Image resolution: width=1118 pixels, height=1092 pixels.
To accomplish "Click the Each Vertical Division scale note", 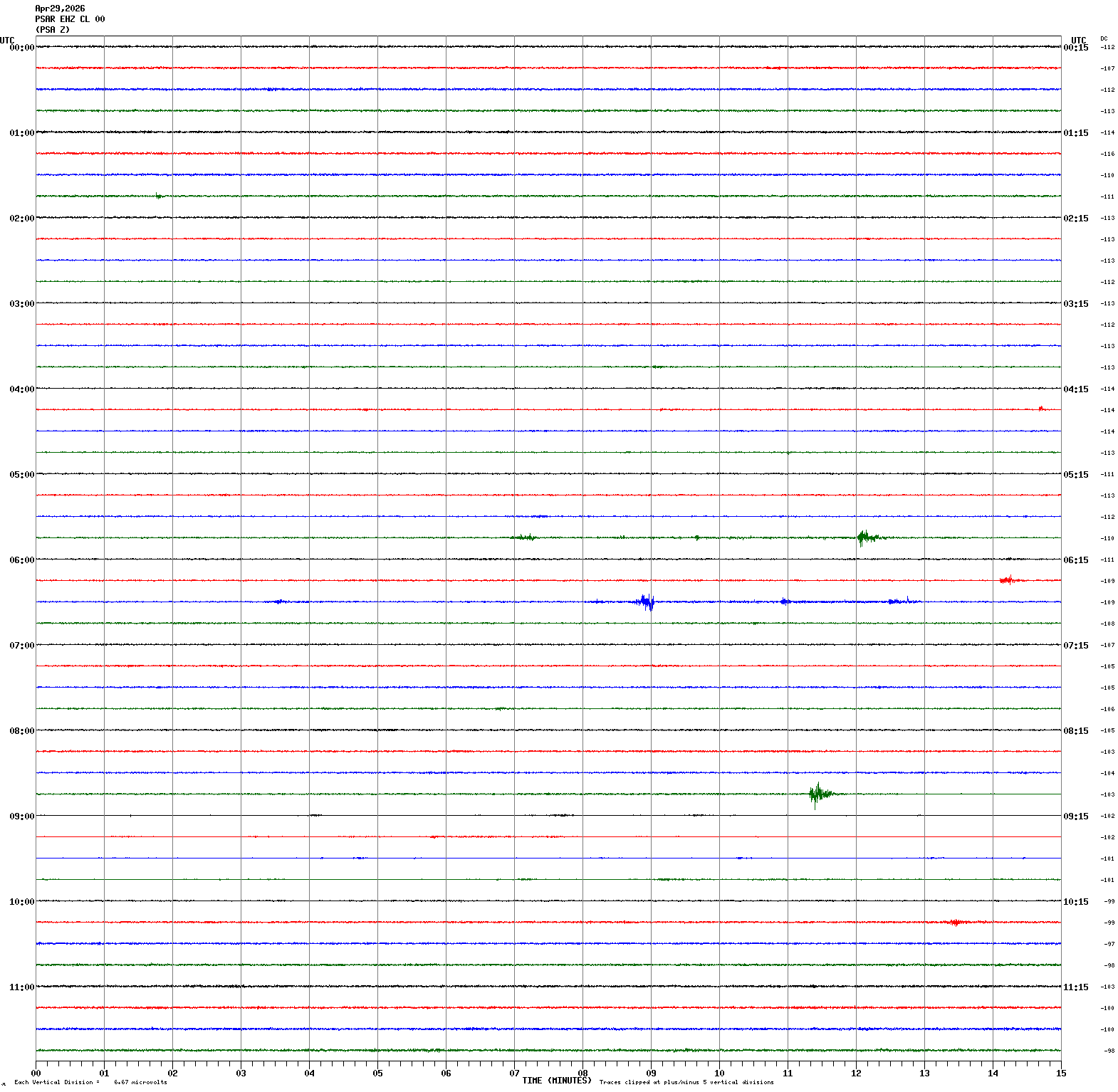I will 90,1082.
